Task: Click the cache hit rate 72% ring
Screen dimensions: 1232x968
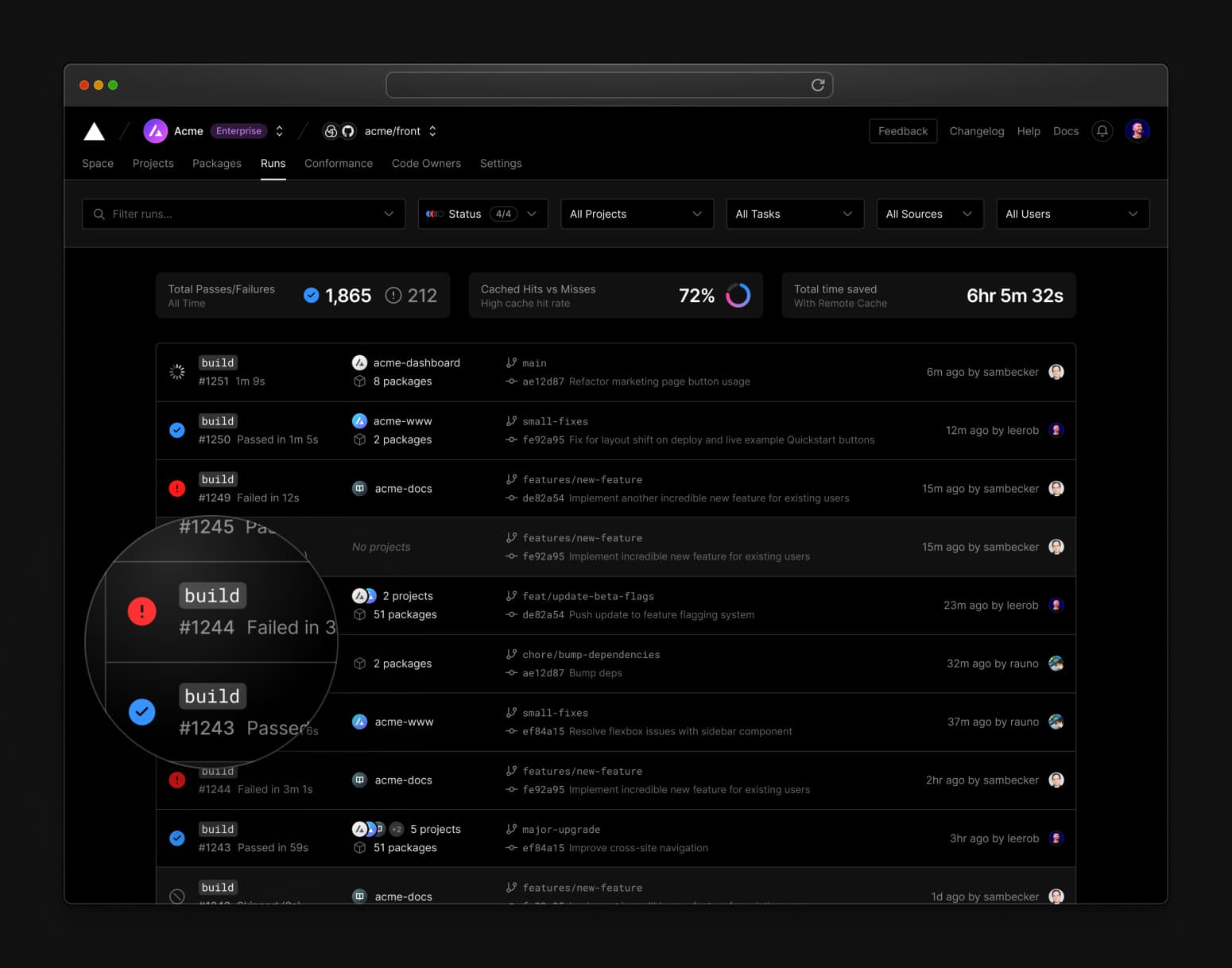Action: [738, 296]
